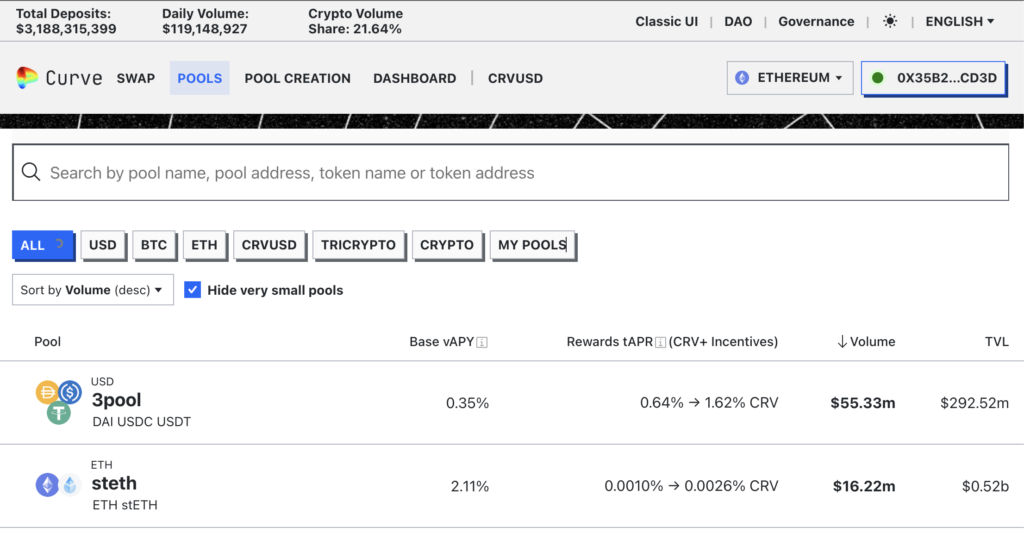Viewport: 1024px width, 533px height.
Task: Click the steth pool token icons
Action: (58, 485)
